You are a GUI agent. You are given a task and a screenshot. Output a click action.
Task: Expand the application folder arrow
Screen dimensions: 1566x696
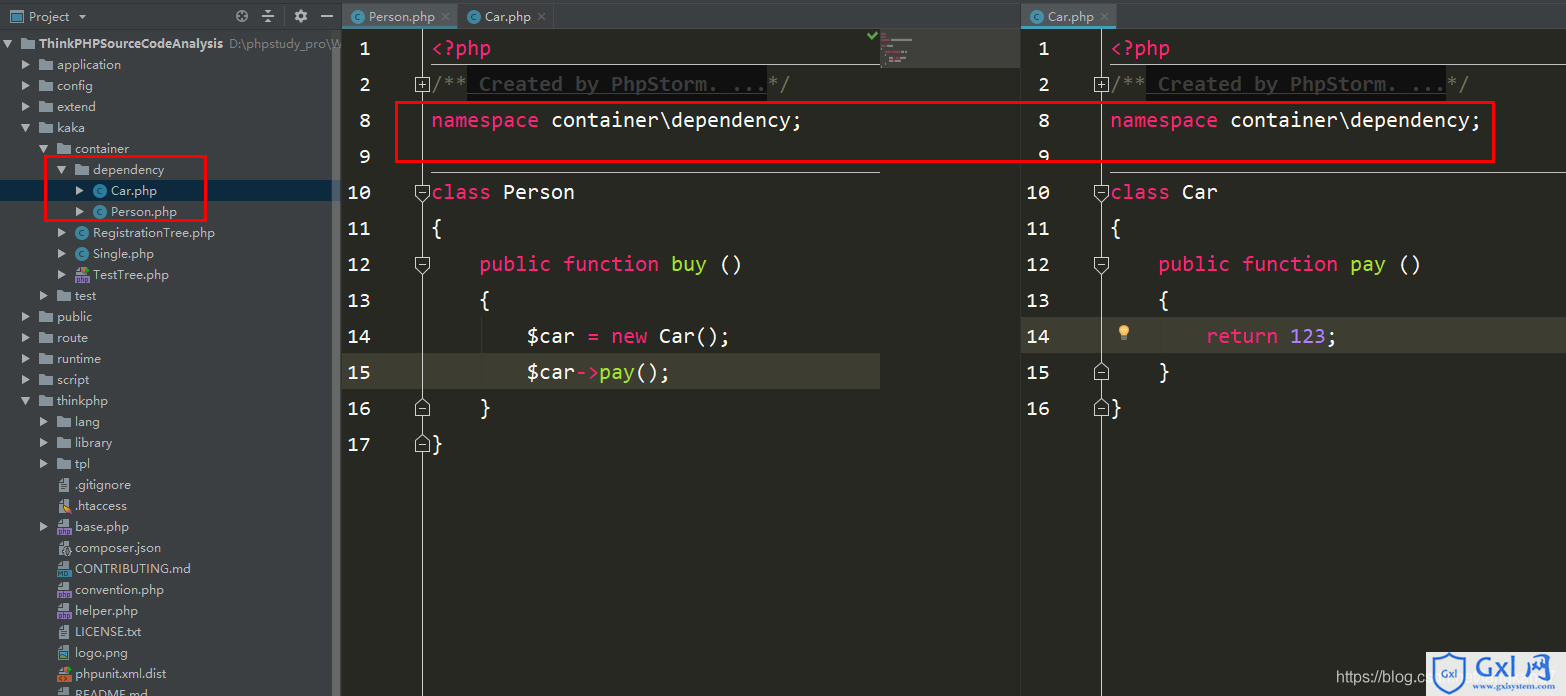[27, 65]
